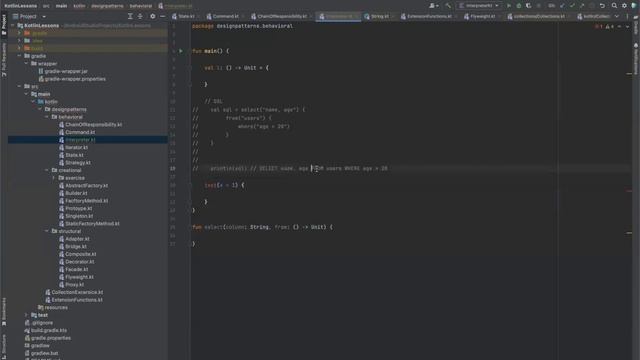Open the run configuration dropdown
640x360 pixels.
click(x=479, y=6)
